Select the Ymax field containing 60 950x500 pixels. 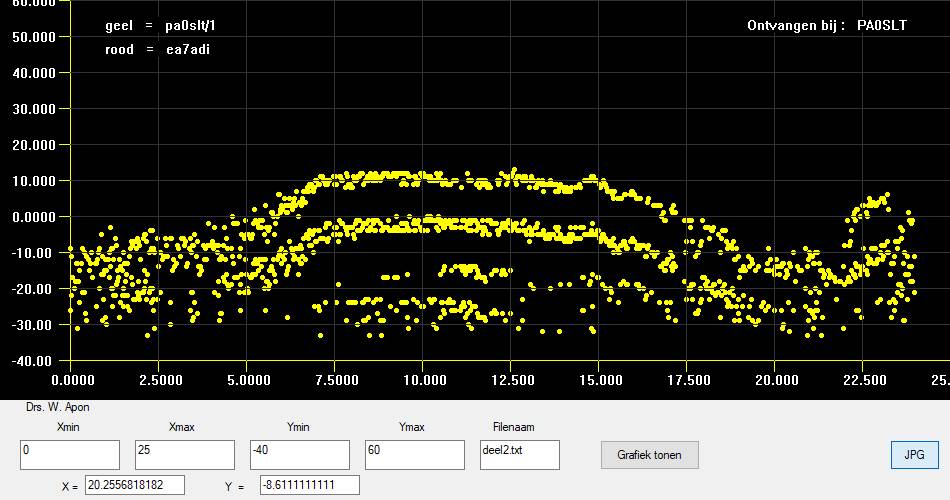[414, 455]
